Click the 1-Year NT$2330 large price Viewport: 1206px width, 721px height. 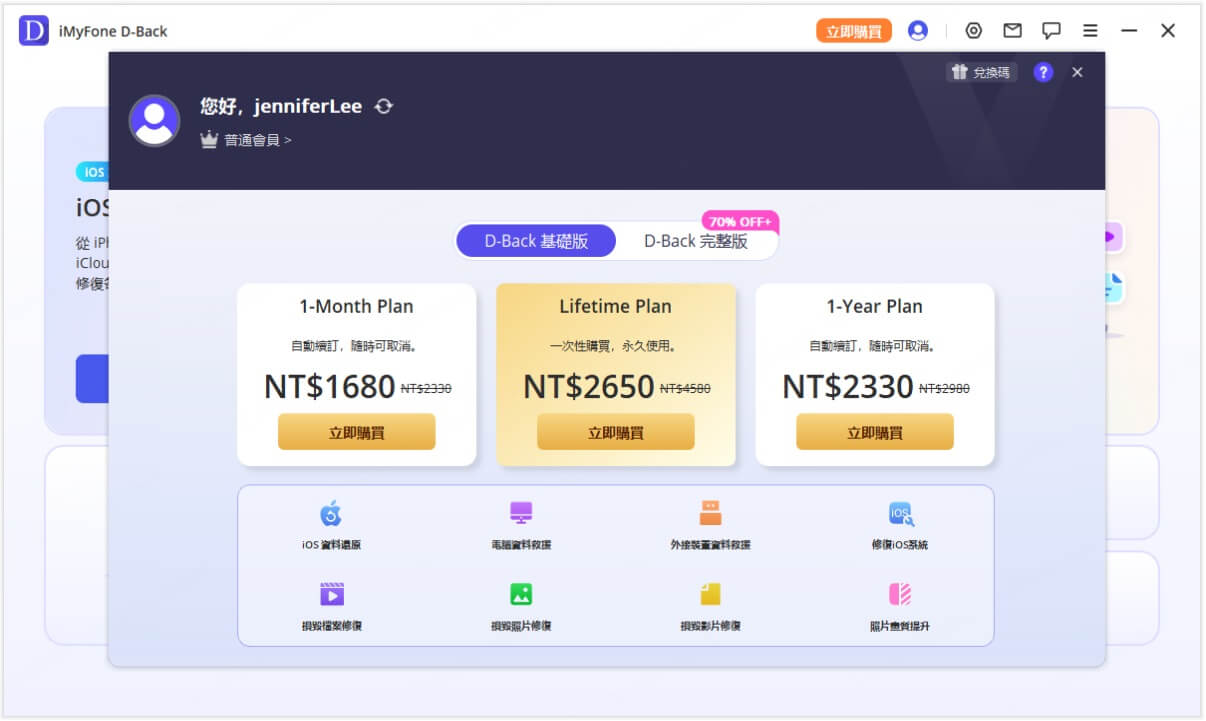click(847, 386)
